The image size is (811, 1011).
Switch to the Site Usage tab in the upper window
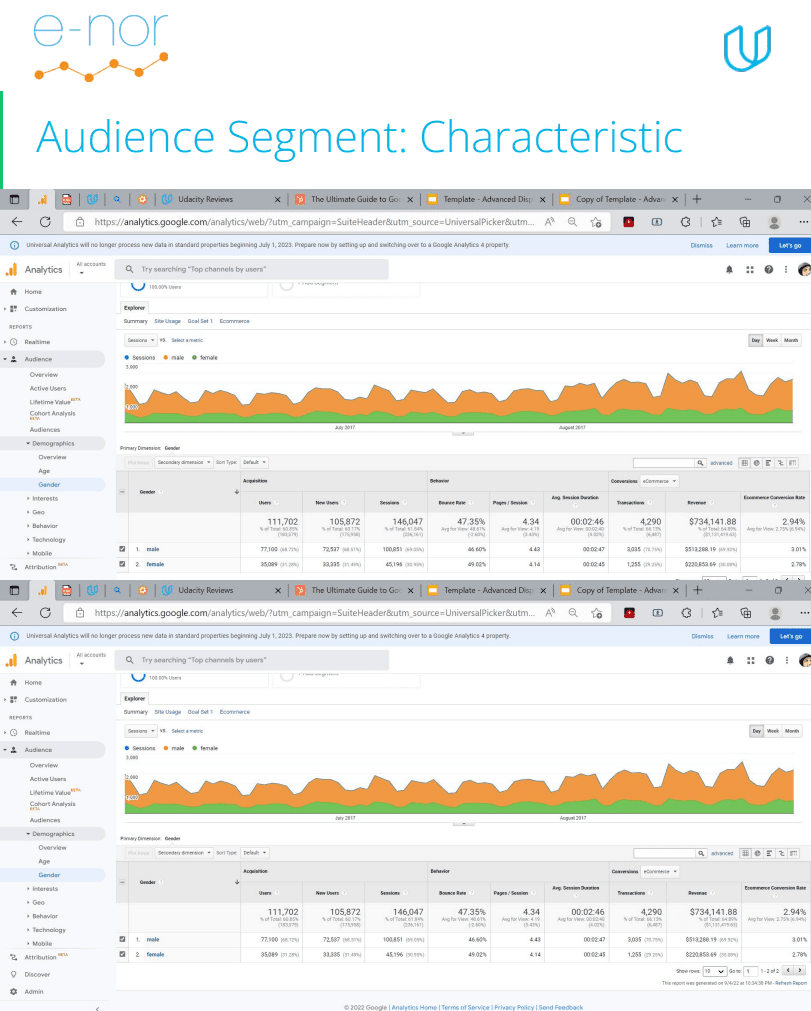pos(168,321)
